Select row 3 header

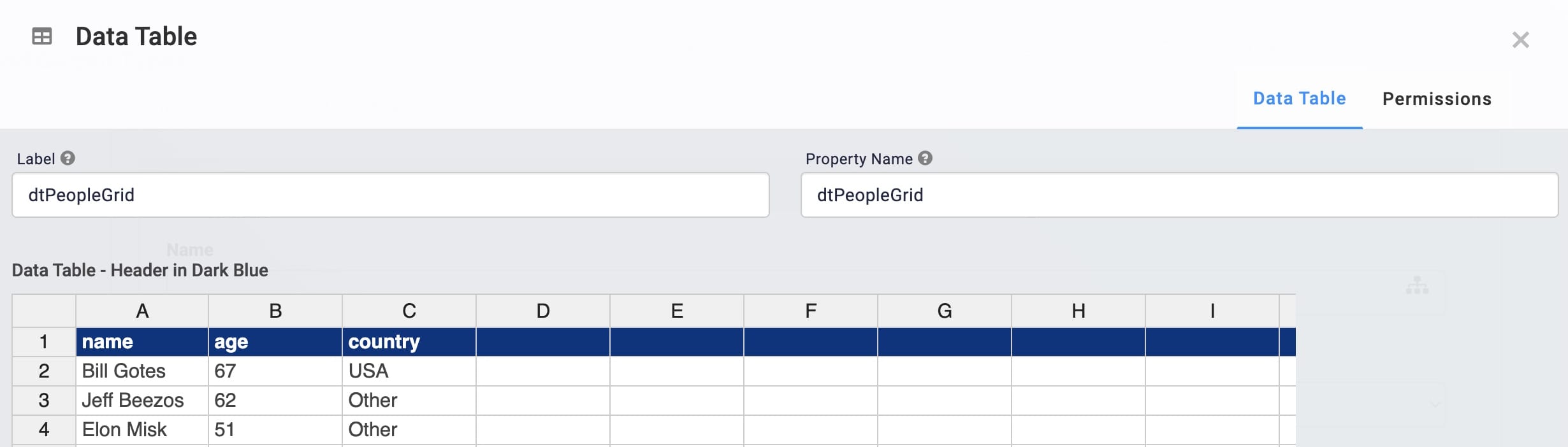44,401
